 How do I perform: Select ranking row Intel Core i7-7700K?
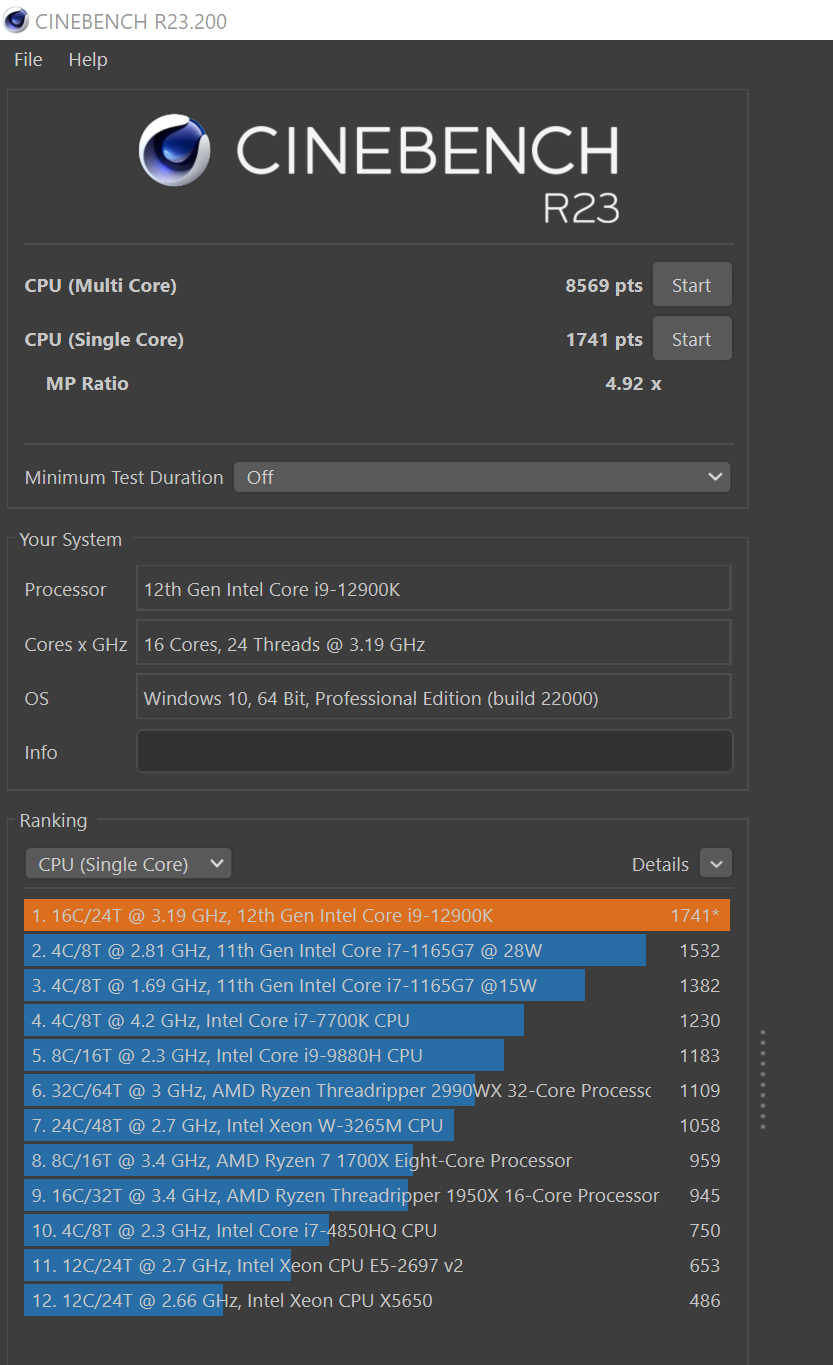pyautogui.click(x=377, y=1020)
